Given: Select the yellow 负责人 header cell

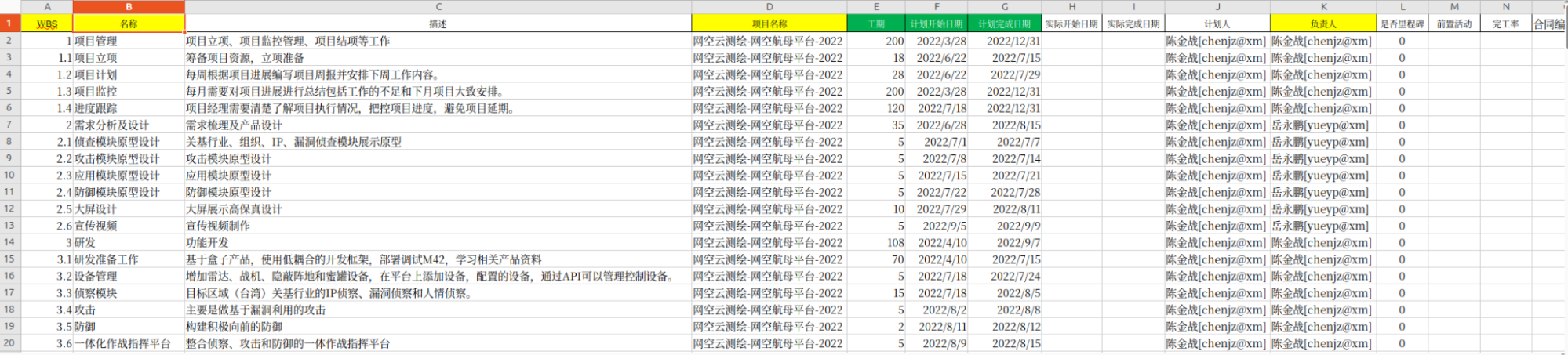Looking at the screenshot, I should pos(1322,24).
